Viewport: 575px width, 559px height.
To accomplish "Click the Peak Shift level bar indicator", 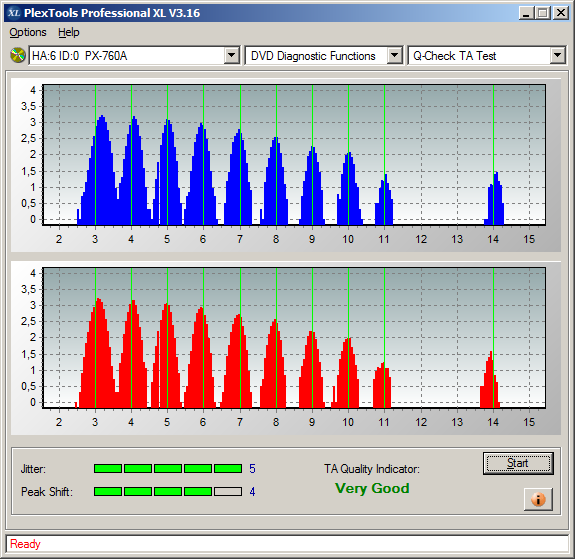I will click(168, 492).
